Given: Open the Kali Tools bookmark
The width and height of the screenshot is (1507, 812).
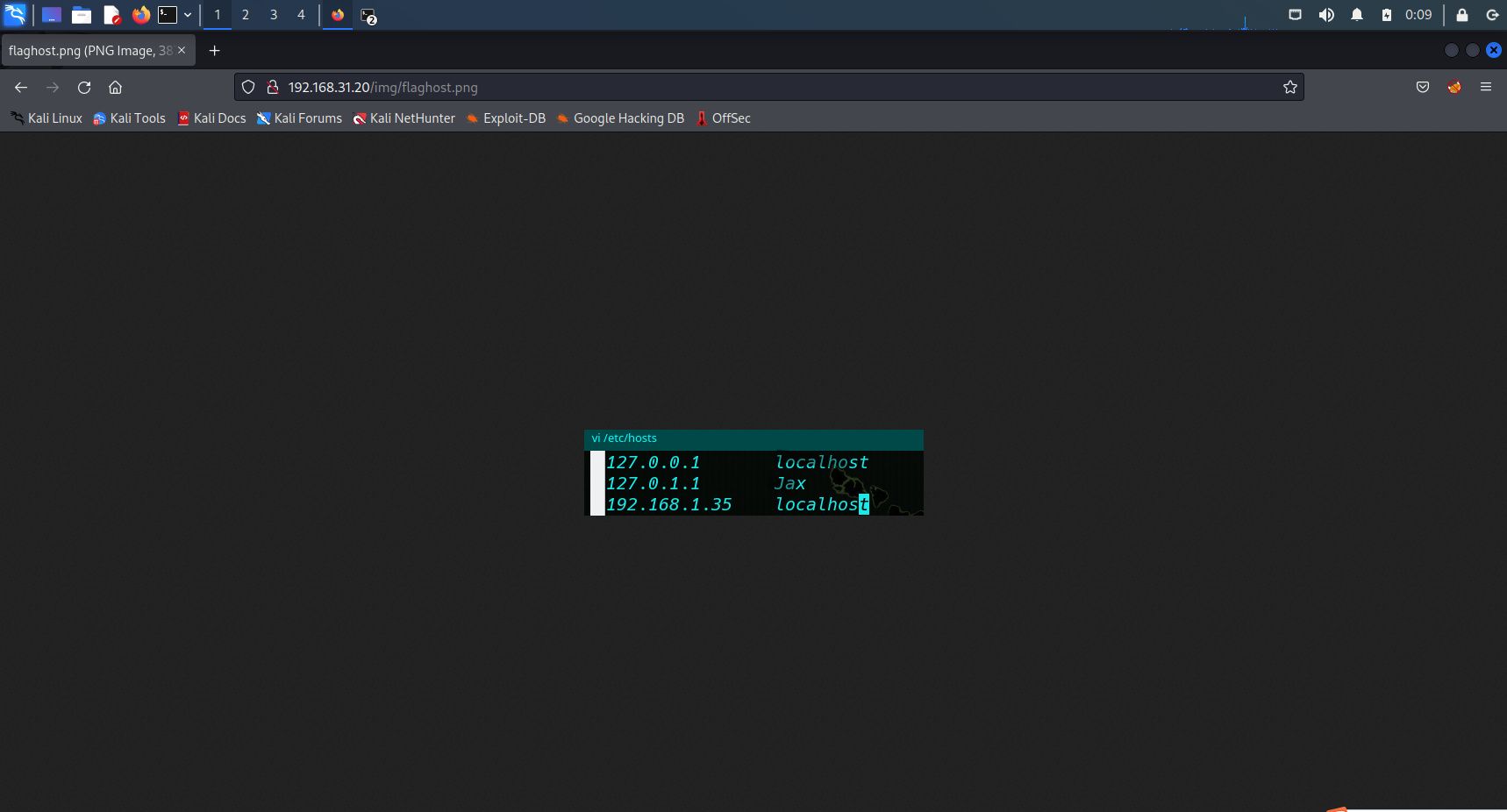Looking at the screenshot, I should pos(130,118).
